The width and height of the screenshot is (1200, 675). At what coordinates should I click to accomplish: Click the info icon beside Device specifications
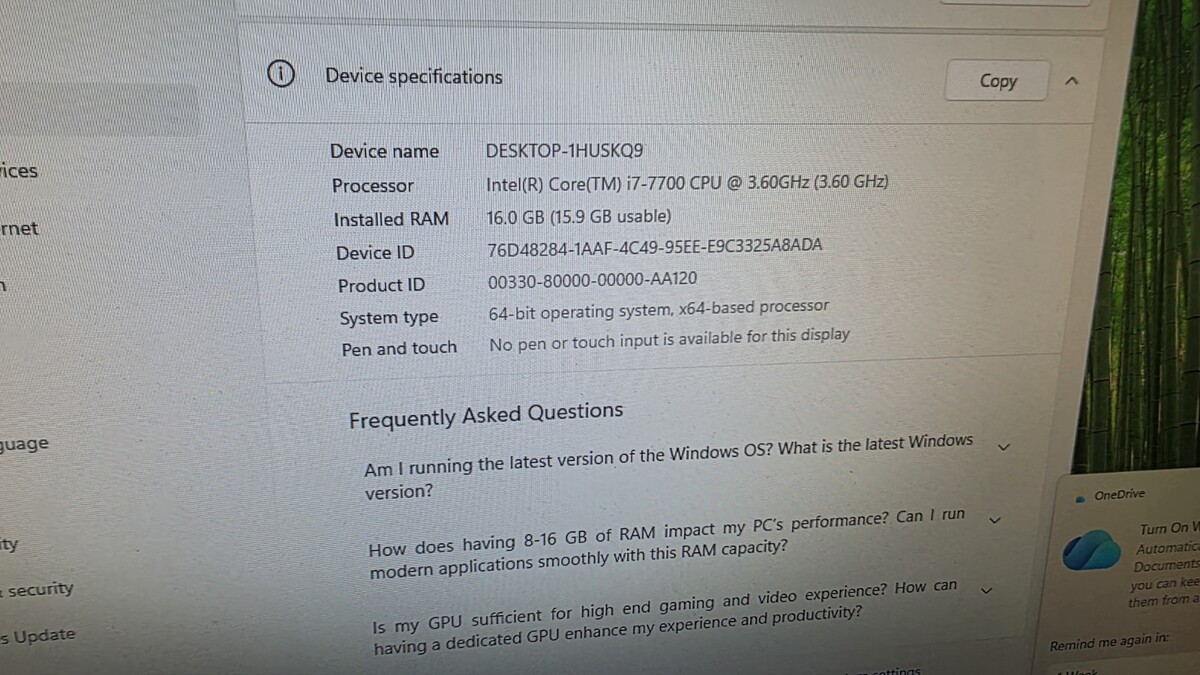(x=281, y=73)
